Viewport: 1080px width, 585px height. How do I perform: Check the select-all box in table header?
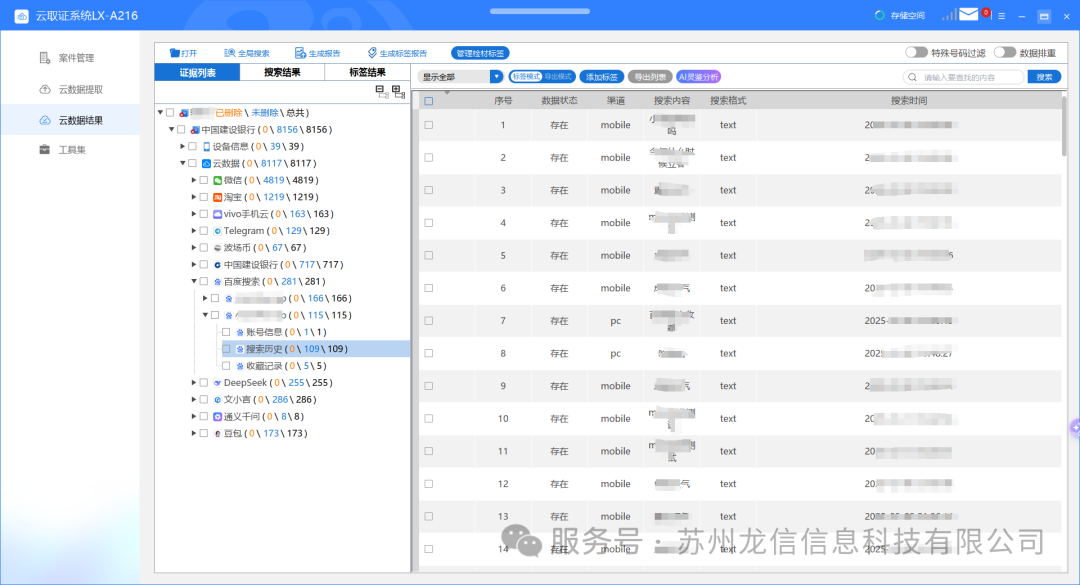(x=428, y=101)
